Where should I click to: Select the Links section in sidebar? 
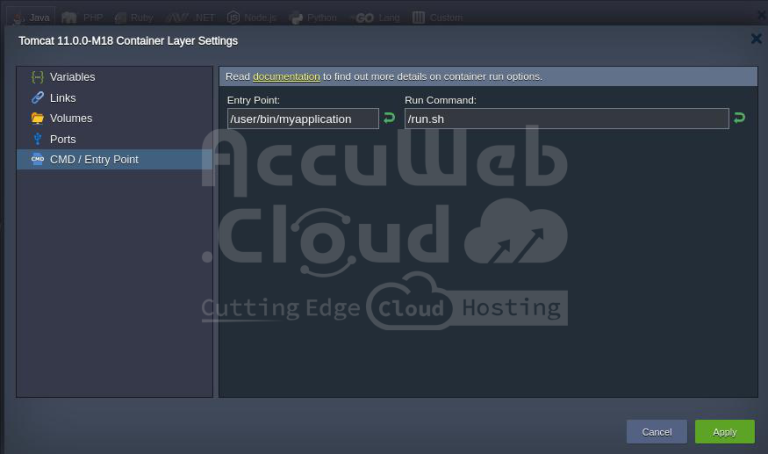(x=62, y=98)
